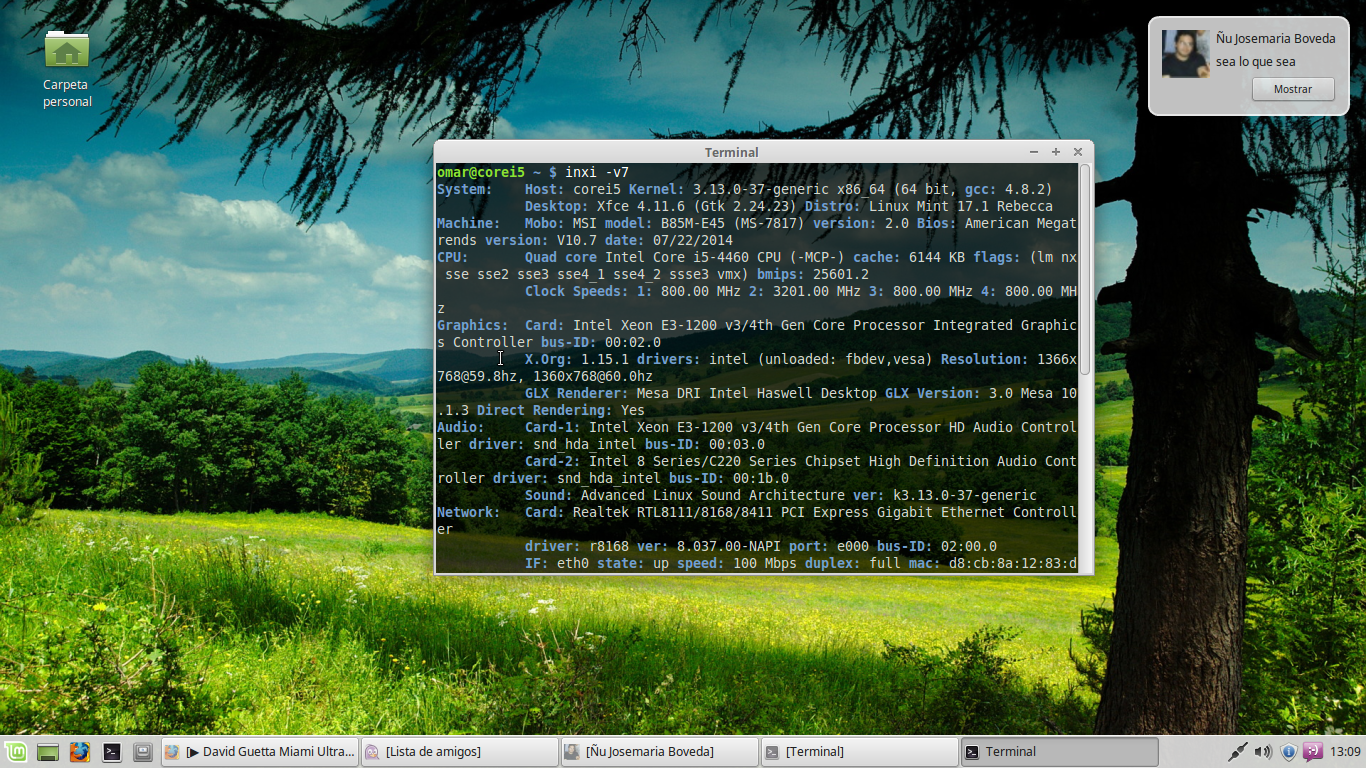Launch Firefox from the panel
Viewport: 1366px width, 768px height.
point(80,752)
